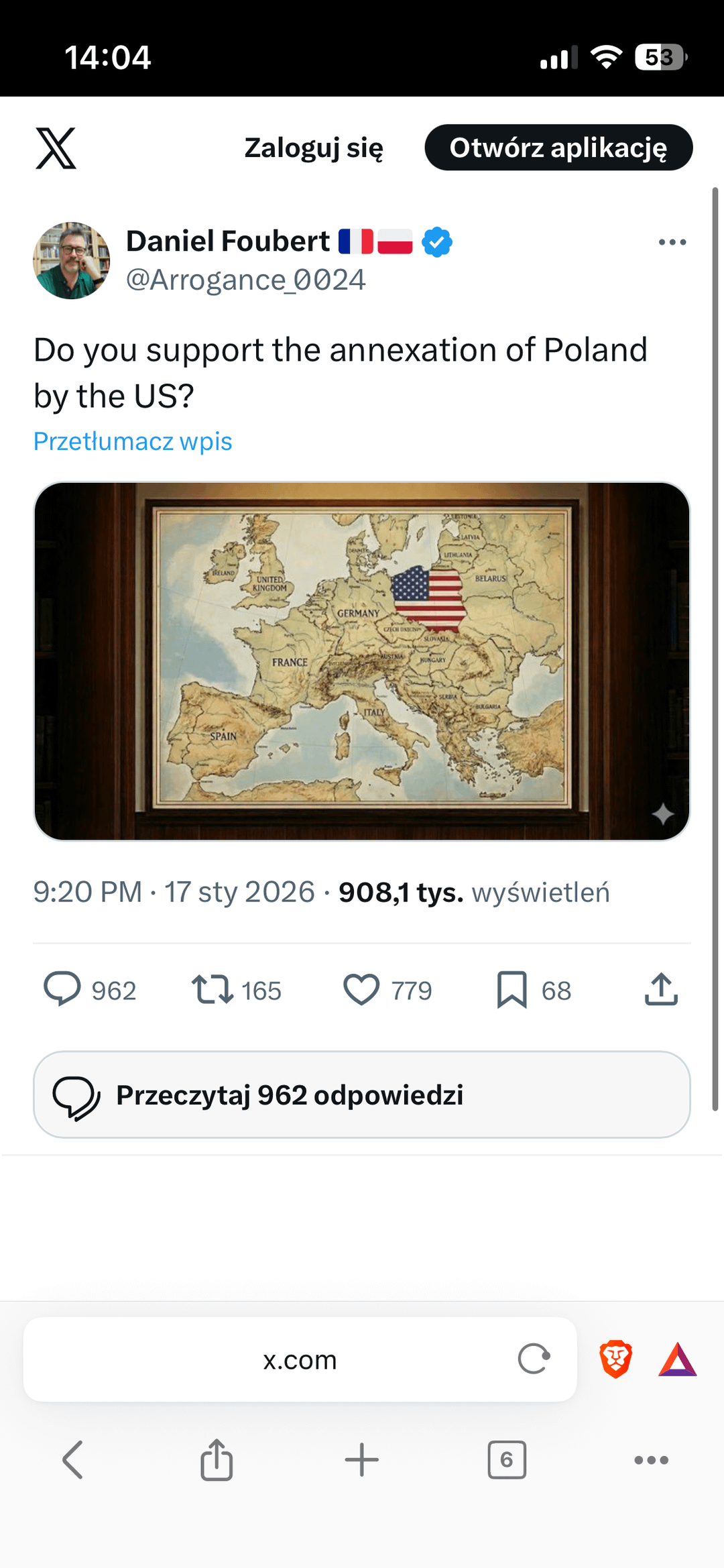Viewport: 724px width, 1568px height.
Task: Click the Brave Rewards triangle icon
Action: [x=678, y=1359]
